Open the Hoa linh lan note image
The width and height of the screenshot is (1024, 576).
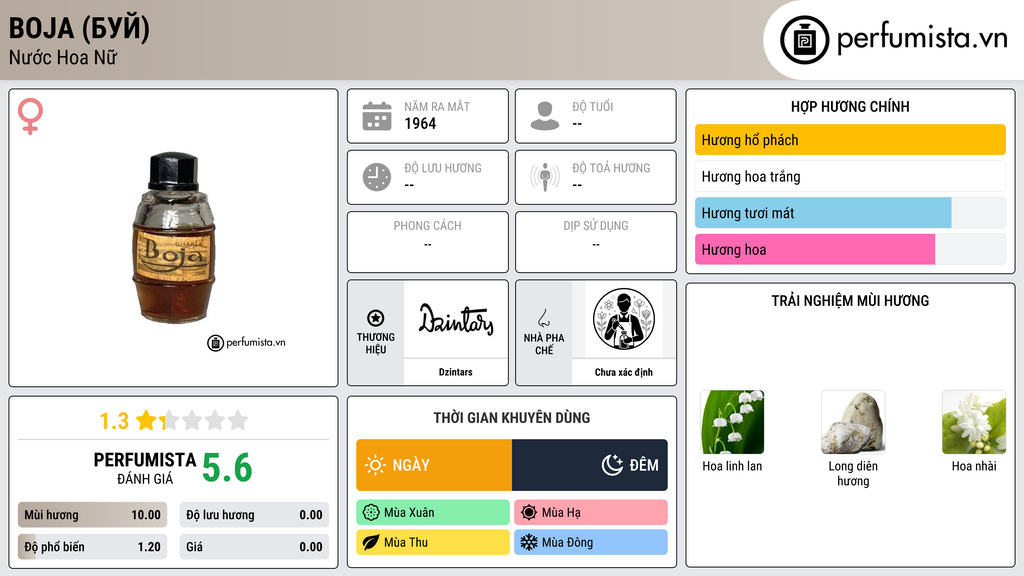[x=732, y=422]
